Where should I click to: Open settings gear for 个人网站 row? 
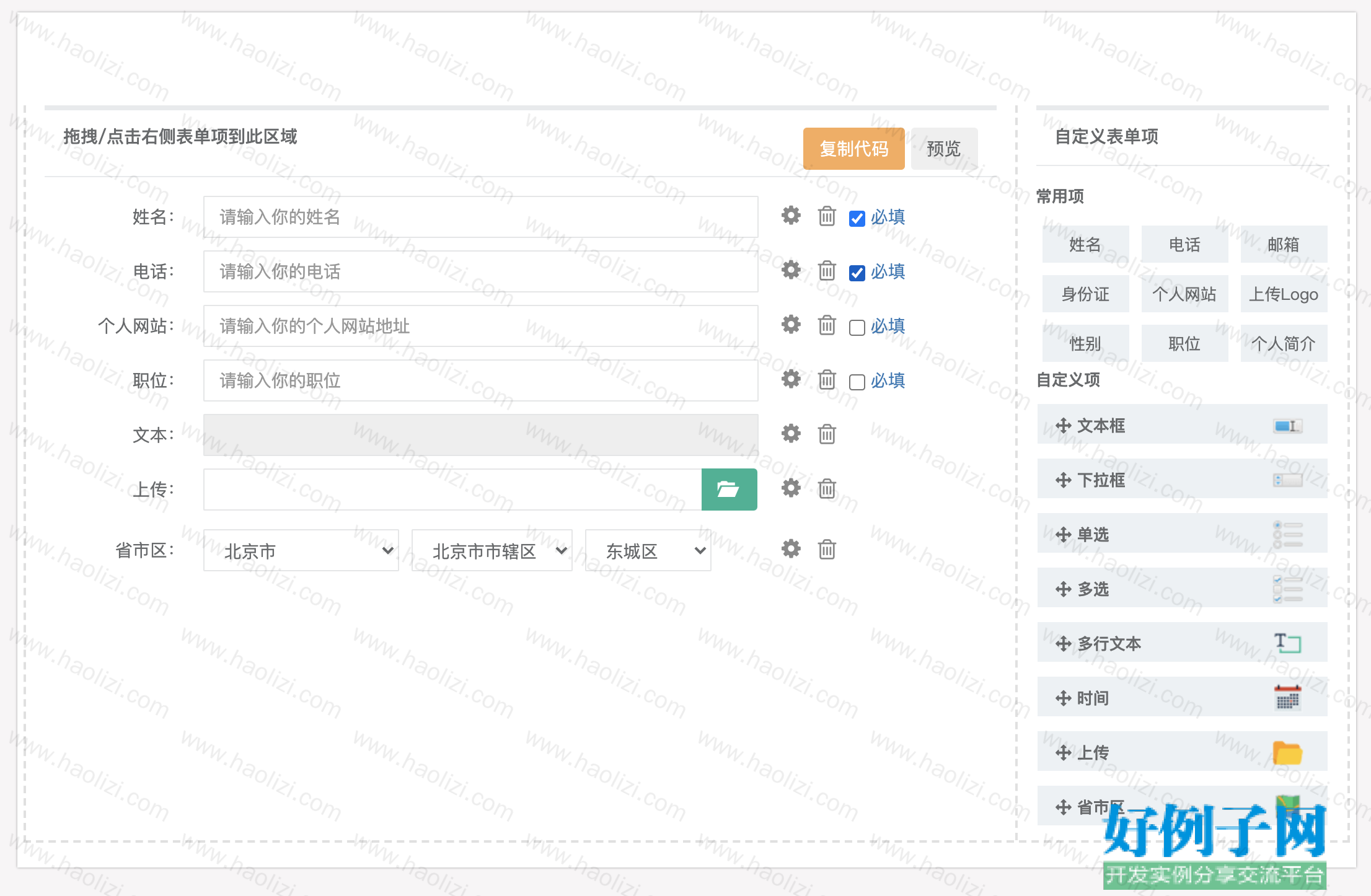(791, 325)
